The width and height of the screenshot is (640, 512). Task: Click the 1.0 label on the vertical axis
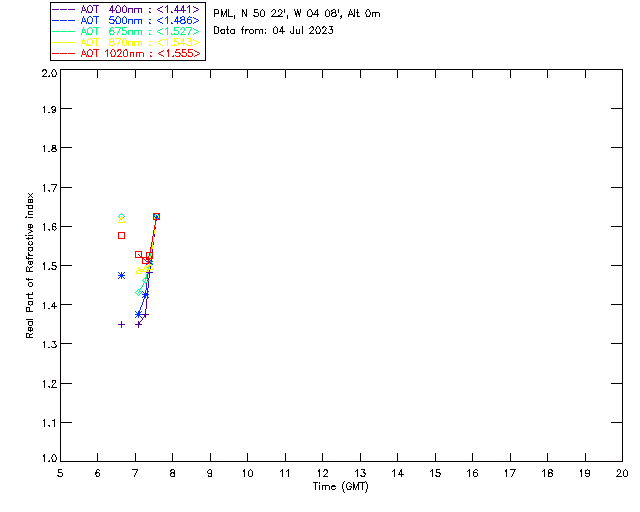tap(49, 458)
